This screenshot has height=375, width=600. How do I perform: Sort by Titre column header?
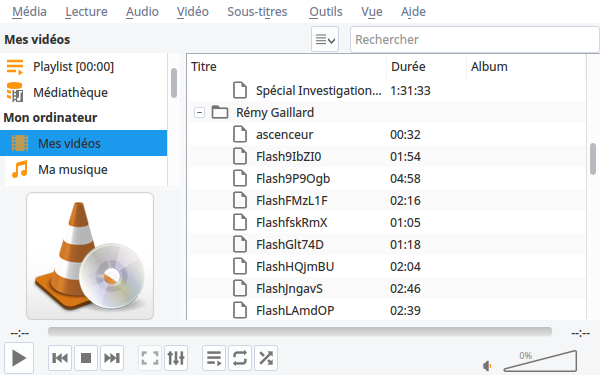(x=287, y=67)
